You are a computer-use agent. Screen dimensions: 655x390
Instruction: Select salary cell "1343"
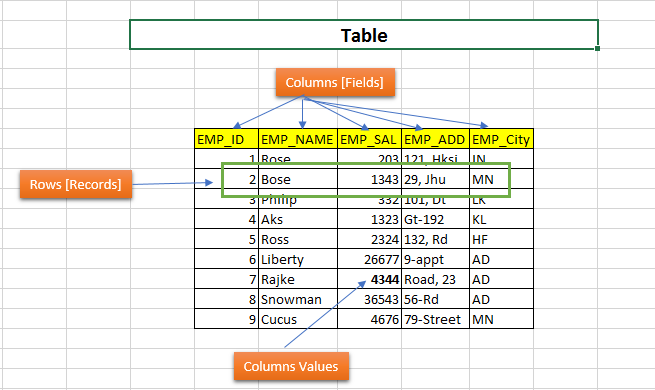coord(369,179)
